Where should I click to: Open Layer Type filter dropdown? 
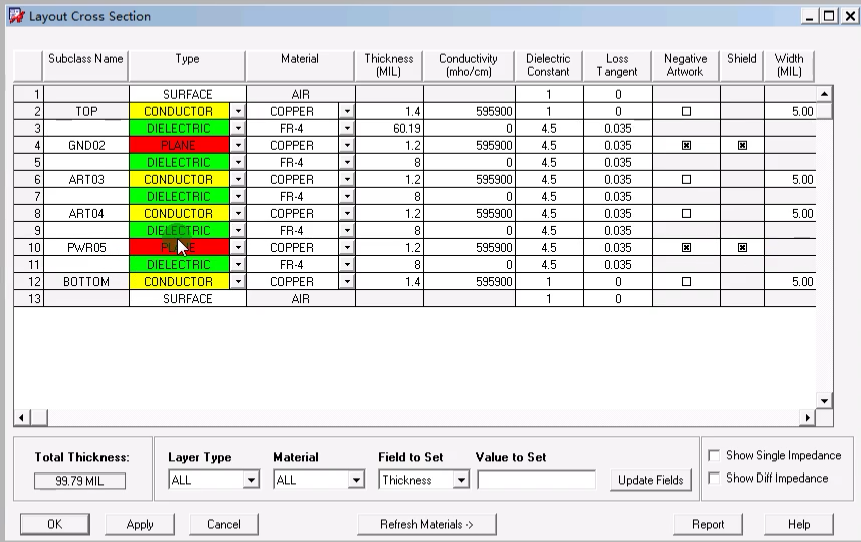click(x=251, y=481)
